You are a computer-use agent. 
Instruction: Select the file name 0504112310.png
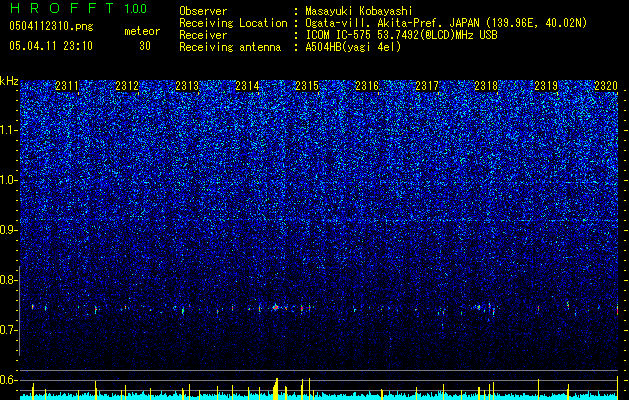(x=51, y=27)
